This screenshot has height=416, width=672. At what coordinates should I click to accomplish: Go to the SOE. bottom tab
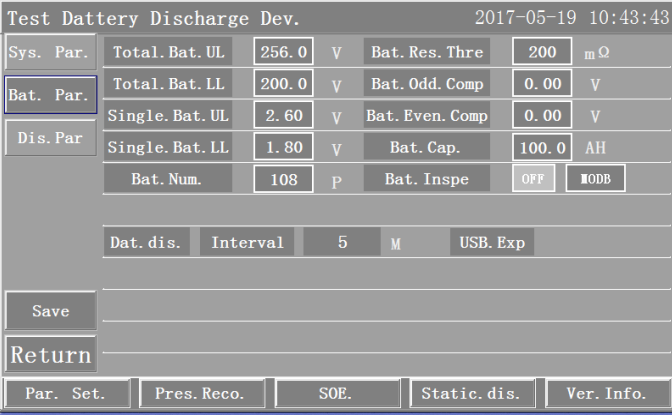pos(335,393)
